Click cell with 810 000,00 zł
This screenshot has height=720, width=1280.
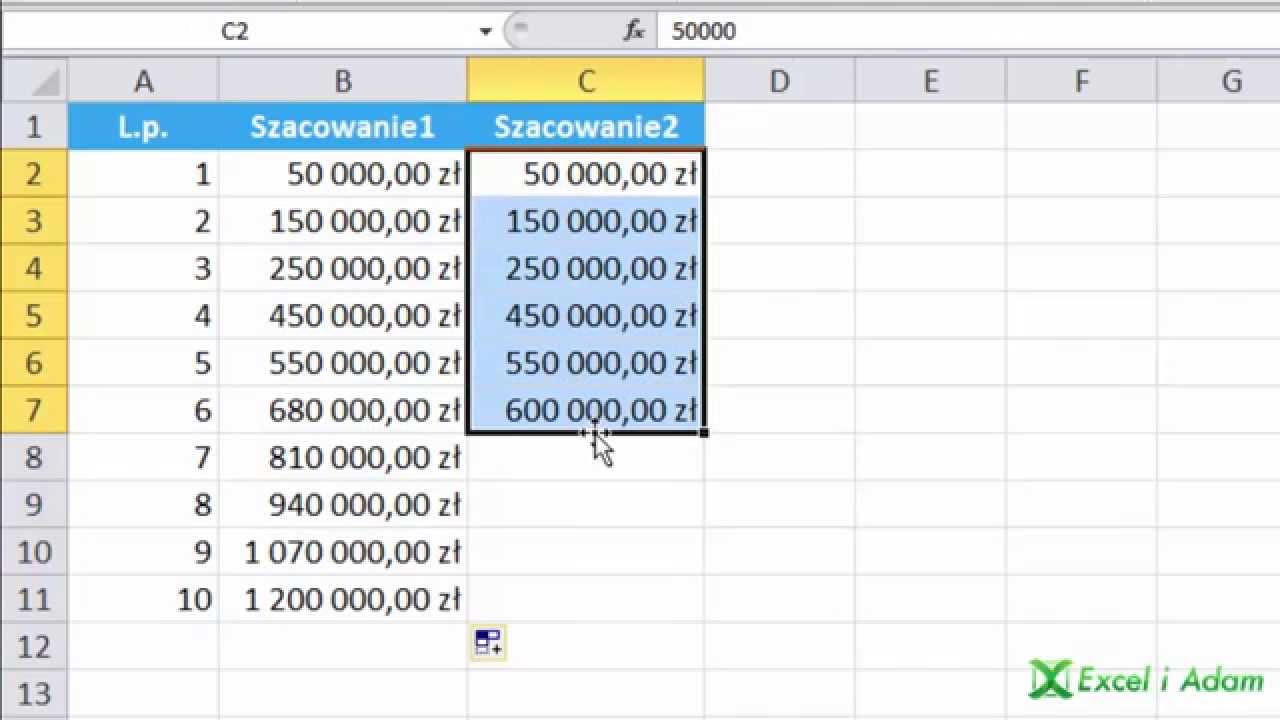(x=343, y=457)
